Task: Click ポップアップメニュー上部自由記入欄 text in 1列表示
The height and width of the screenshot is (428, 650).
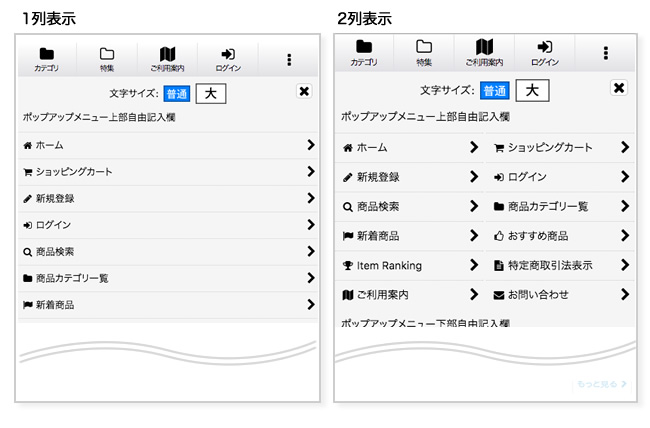Action: click(x=99, y=117)
